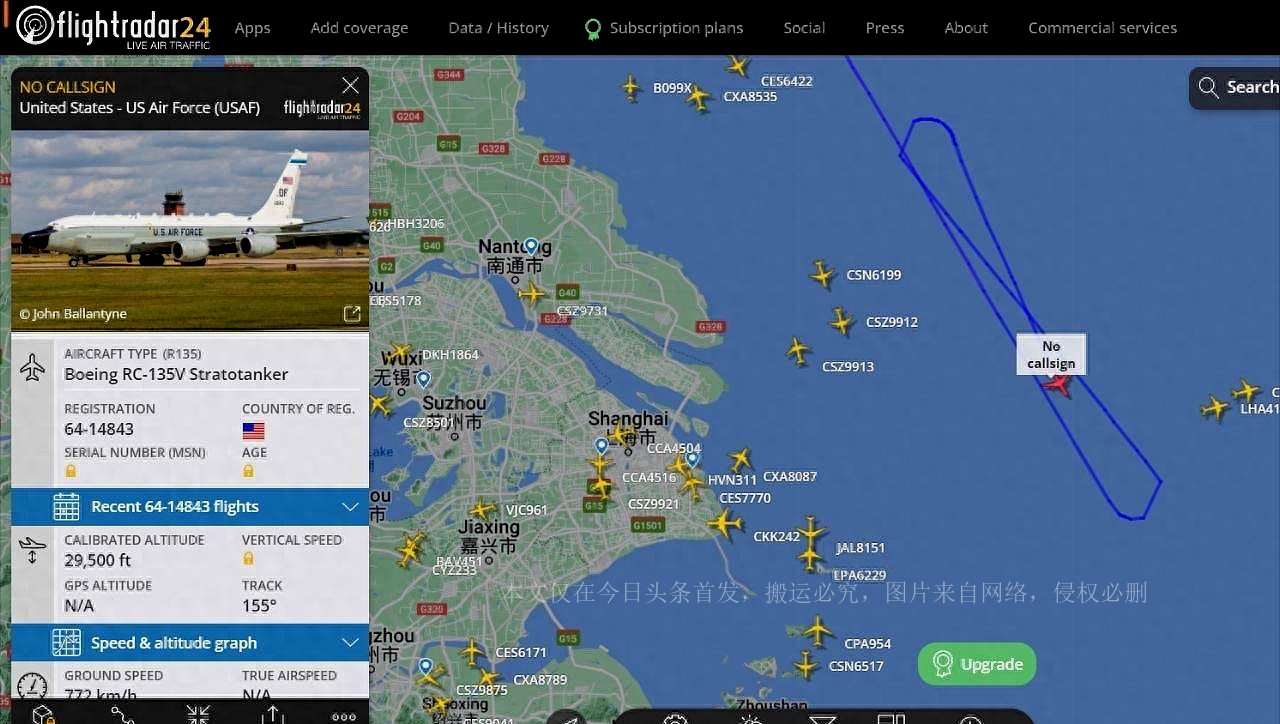Click the chevron on the Recent flights bar
Screen dimensions: 1280x724
point(350,507)
